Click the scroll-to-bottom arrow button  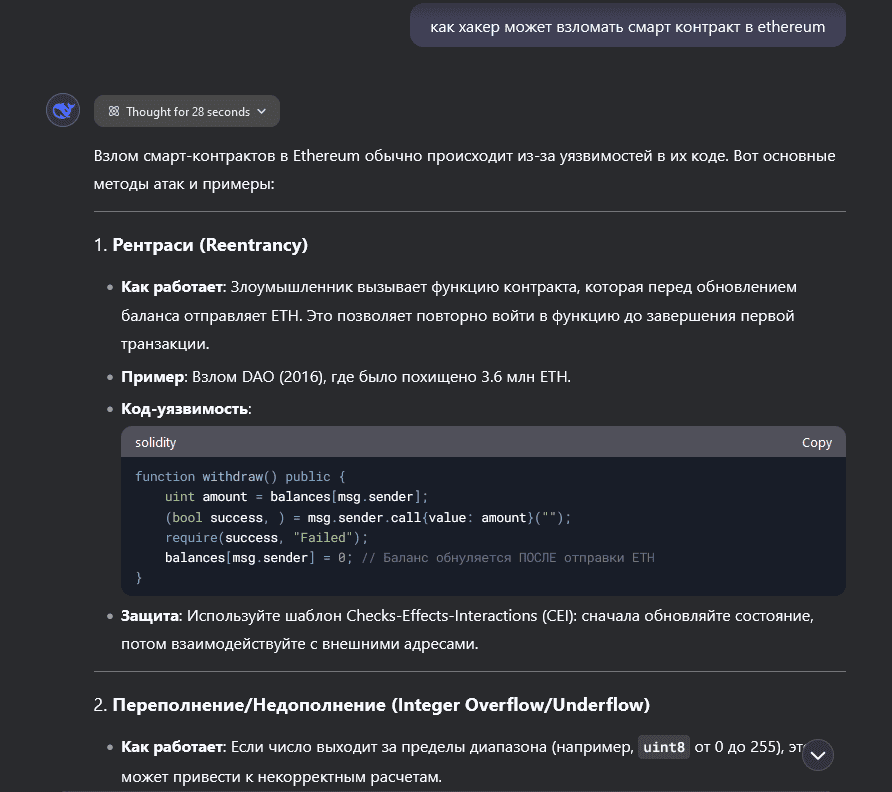[x=818, y=755]
